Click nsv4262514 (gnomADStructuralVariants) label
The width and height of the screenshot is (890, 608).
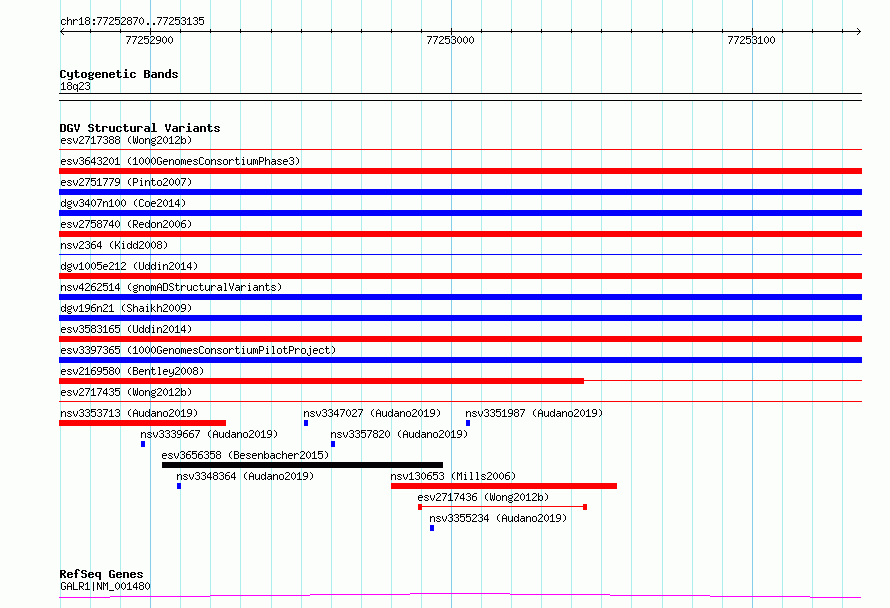[171, 287]
